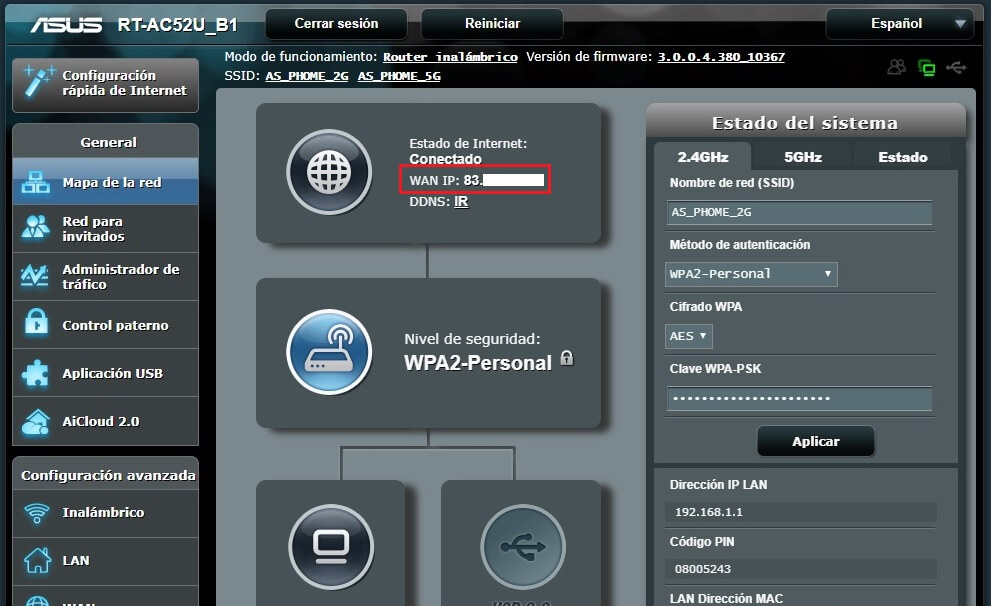Screen dimensions: 991x606
Task: Open AiCloud 2.0 menu item
Action: pos(106,421)
